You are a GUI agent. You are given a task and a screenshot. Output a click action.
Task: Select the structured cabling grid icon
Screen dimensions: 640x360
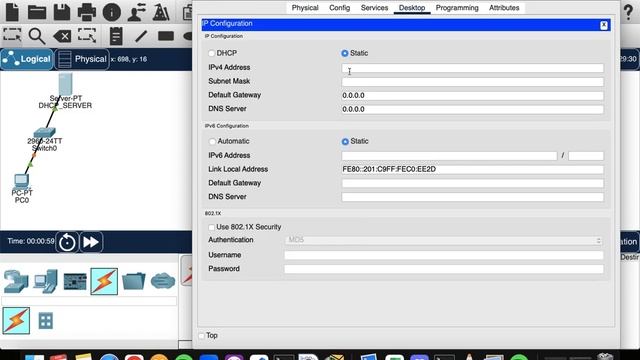(45, 321)
